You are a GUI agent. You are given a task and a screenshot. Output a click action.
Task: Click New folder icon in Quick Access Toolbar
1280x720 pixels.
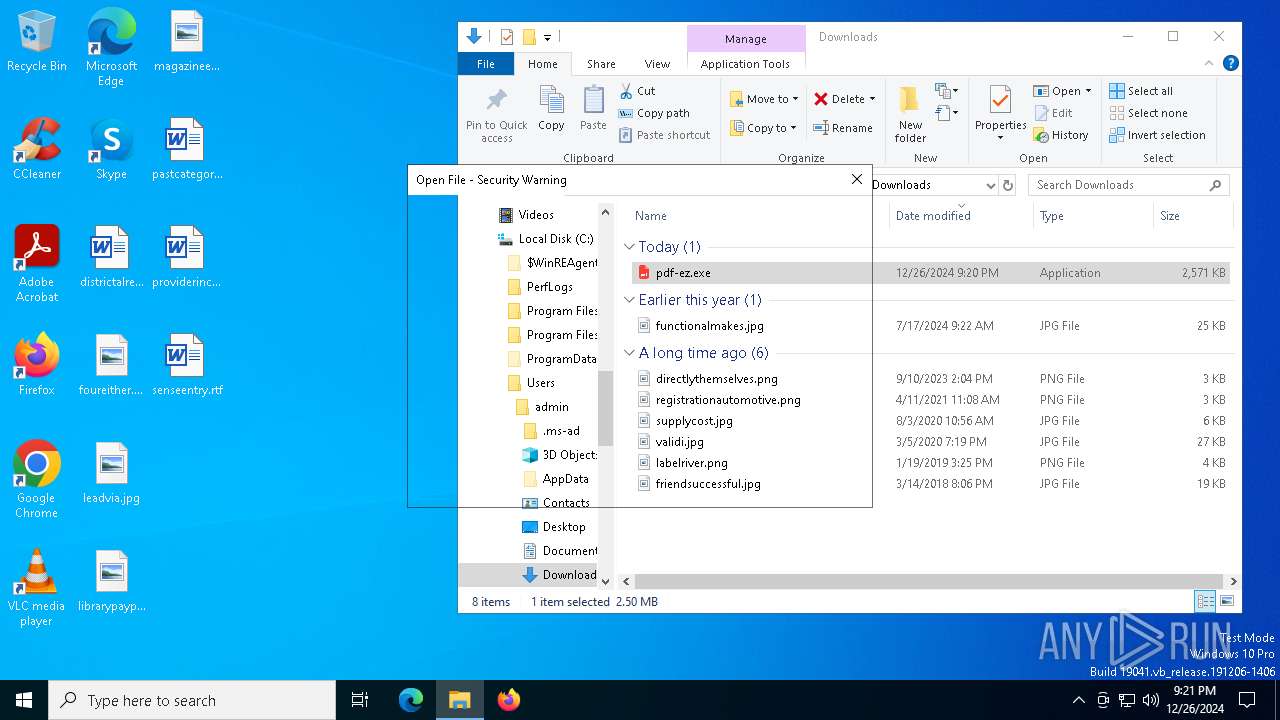[529, 37]
